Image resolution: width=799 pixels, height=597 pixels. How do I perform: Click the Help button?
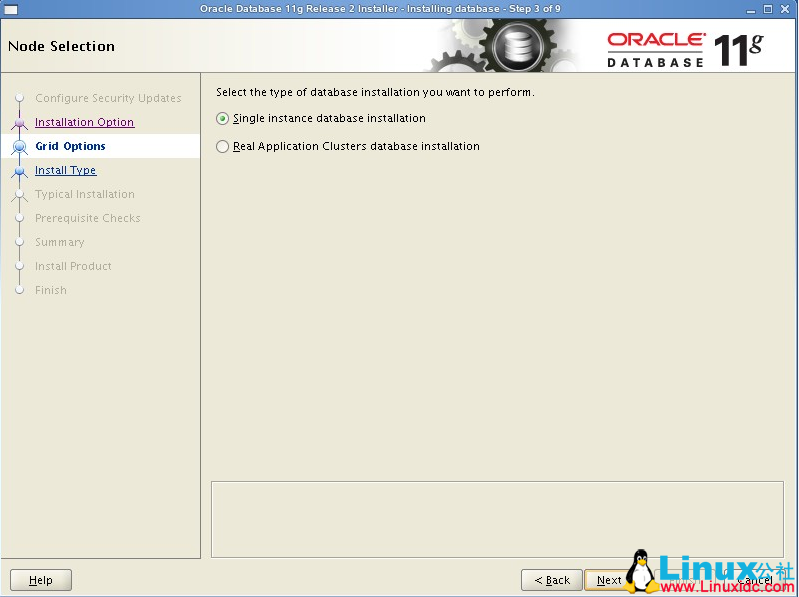tap(41, 580)
